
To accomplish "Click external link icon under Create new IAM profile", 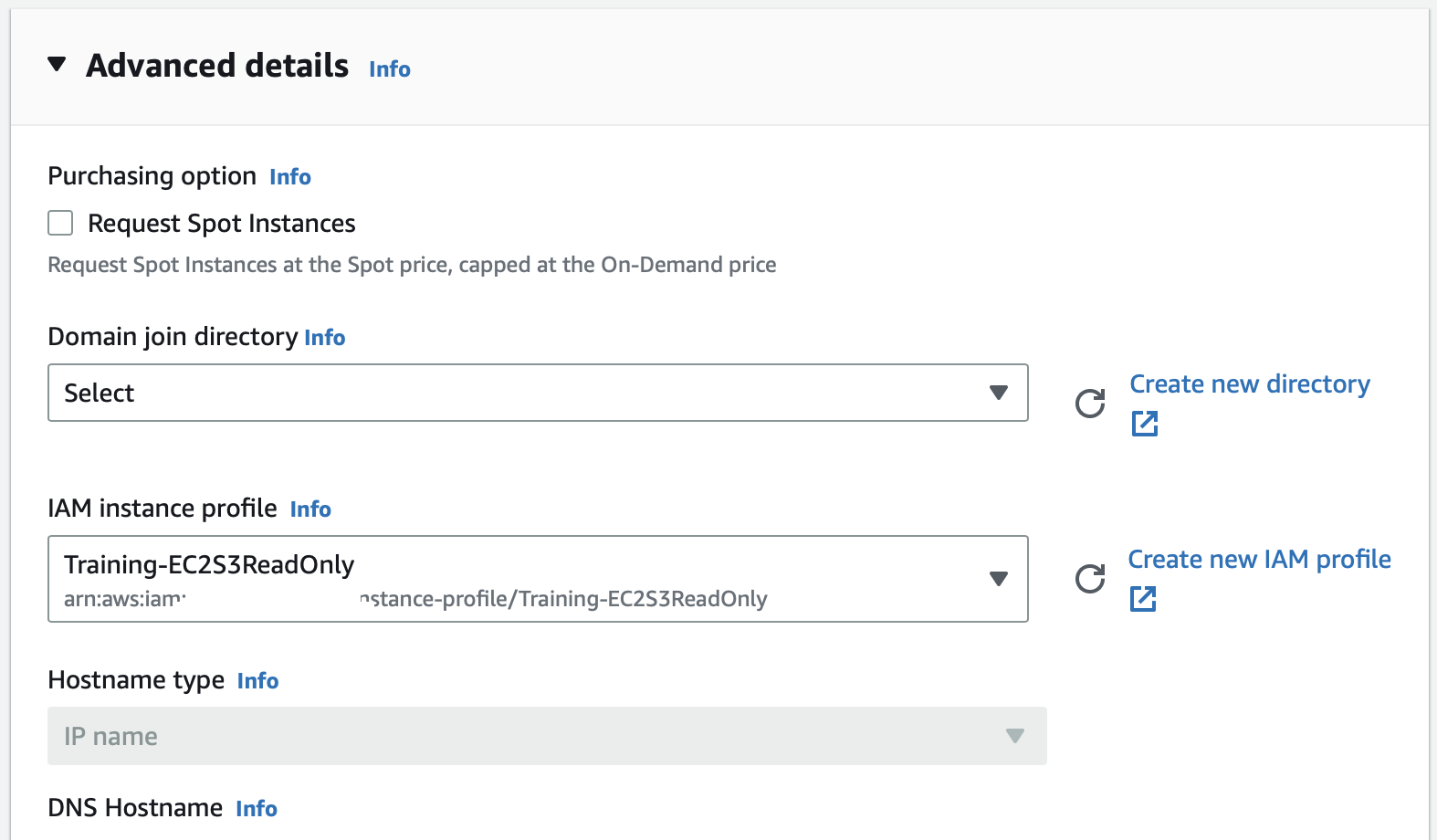I will pyautogui.click(x=1142, y=599).
